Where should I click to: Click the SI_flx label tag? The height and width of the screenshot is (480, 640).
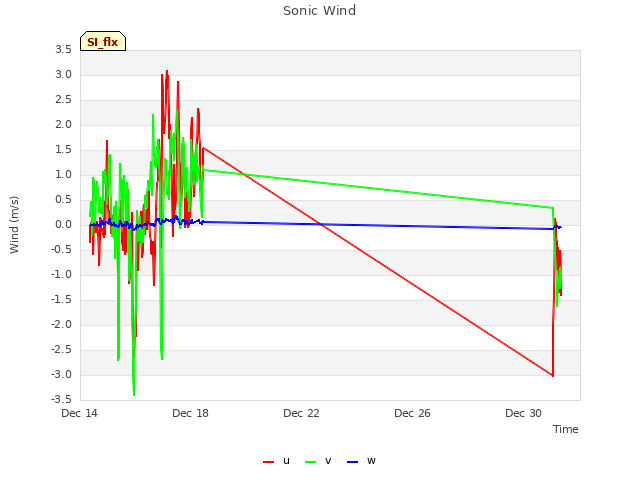103,41
